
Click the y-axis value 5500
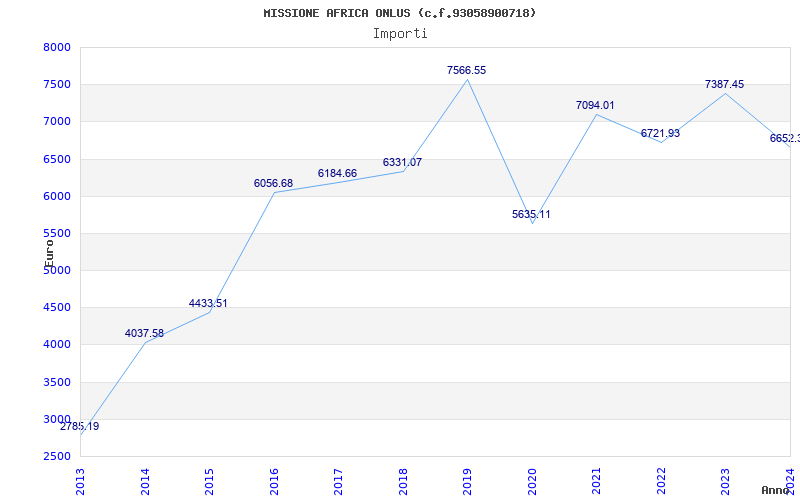pyautogui.click(x=57, y=234)
